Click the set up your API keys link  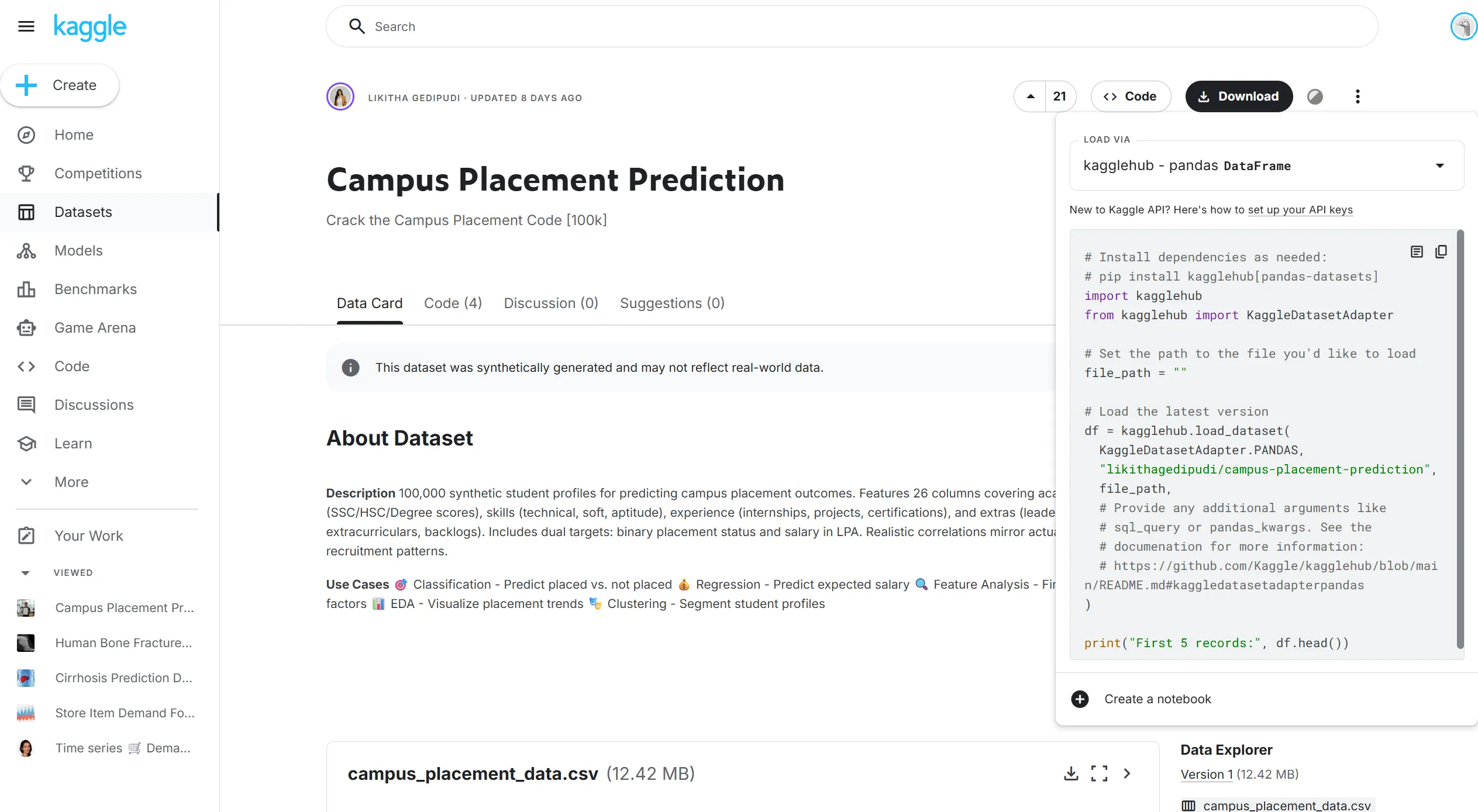(1300, 210)
